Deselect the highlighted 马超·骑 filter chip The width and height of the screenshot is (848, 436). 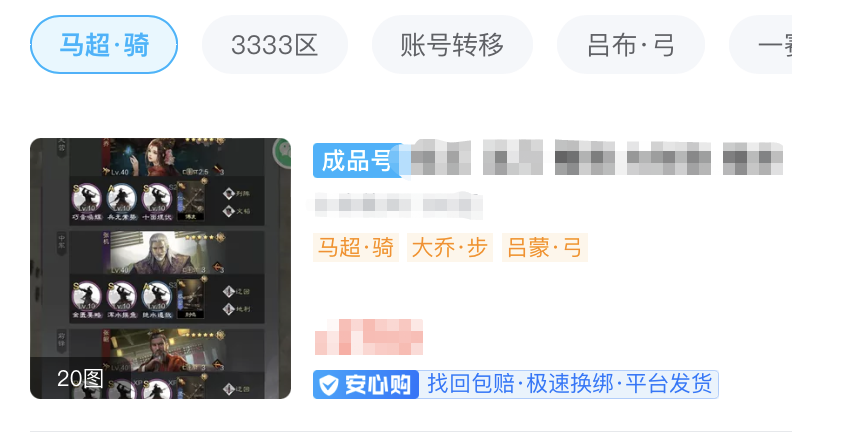click(x=104, y=44)
